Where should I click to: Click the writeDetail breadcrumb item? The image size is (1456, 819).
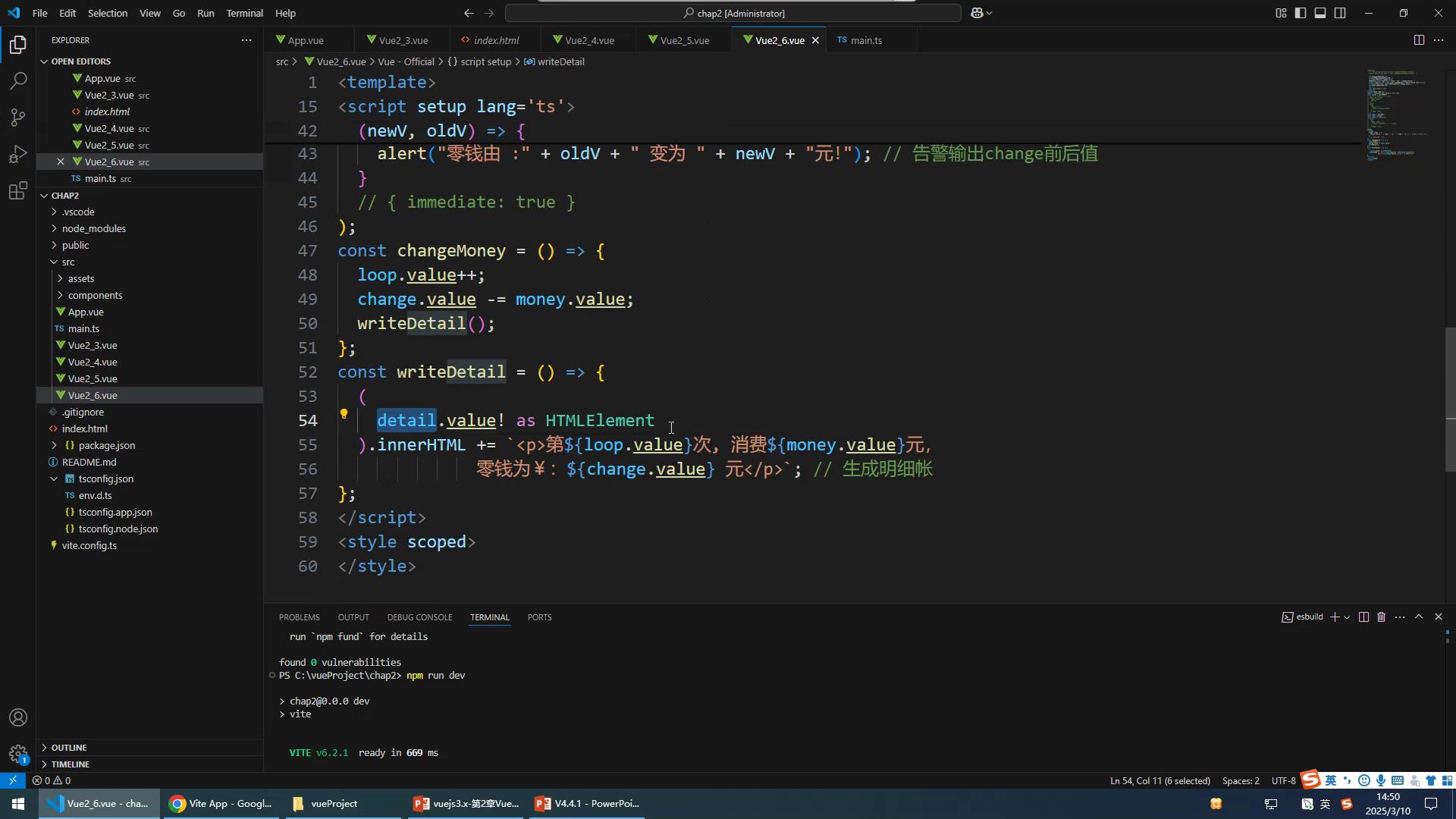click(560, 61)
